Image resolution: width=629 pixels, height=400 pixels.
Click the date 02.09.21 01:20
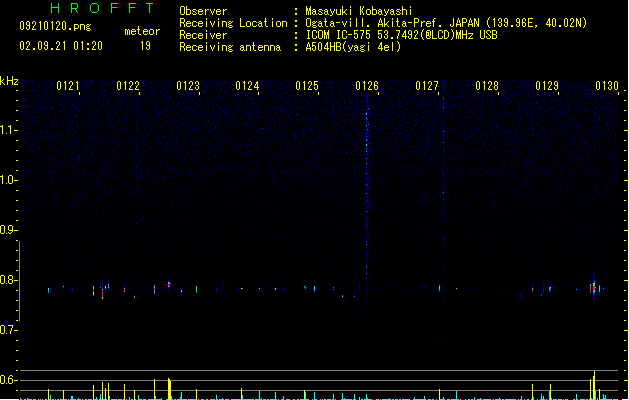click(x=61, y=46)
